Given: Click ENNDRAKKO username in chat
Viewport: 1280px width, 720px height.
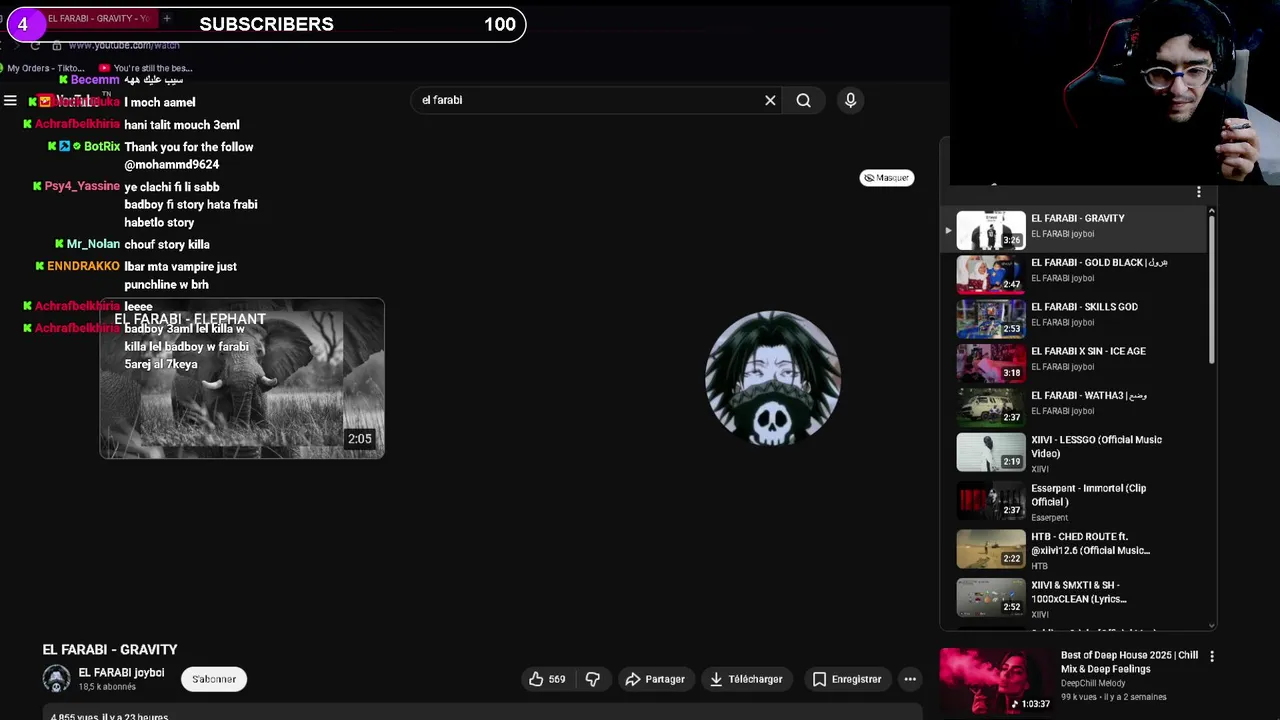Looking at the screenshot, I should tap(83, 266).
